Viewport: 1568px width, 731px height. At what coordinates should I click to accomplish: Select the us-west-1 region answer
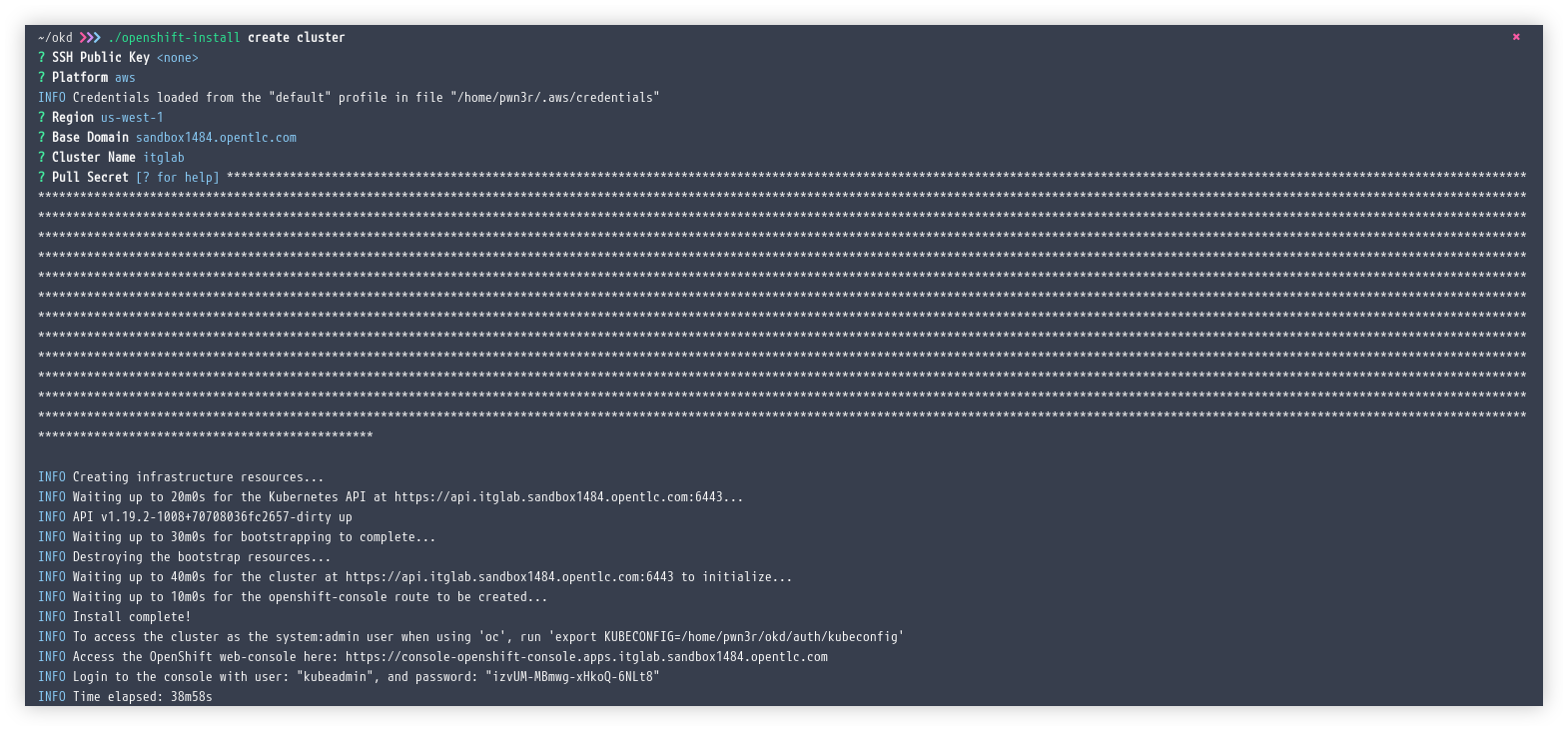click(132, 118)
